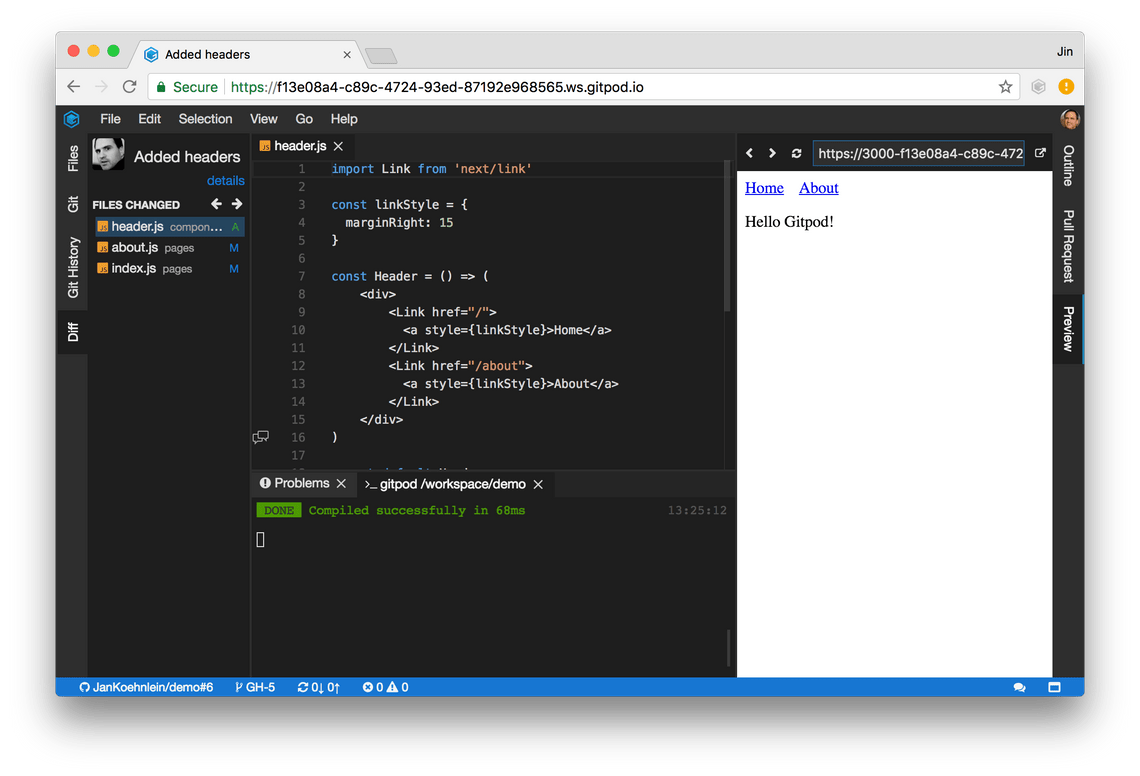Click the author avatar next to Added headers
This screenshot has width=1140, height=776.
(x=108, y=154)
